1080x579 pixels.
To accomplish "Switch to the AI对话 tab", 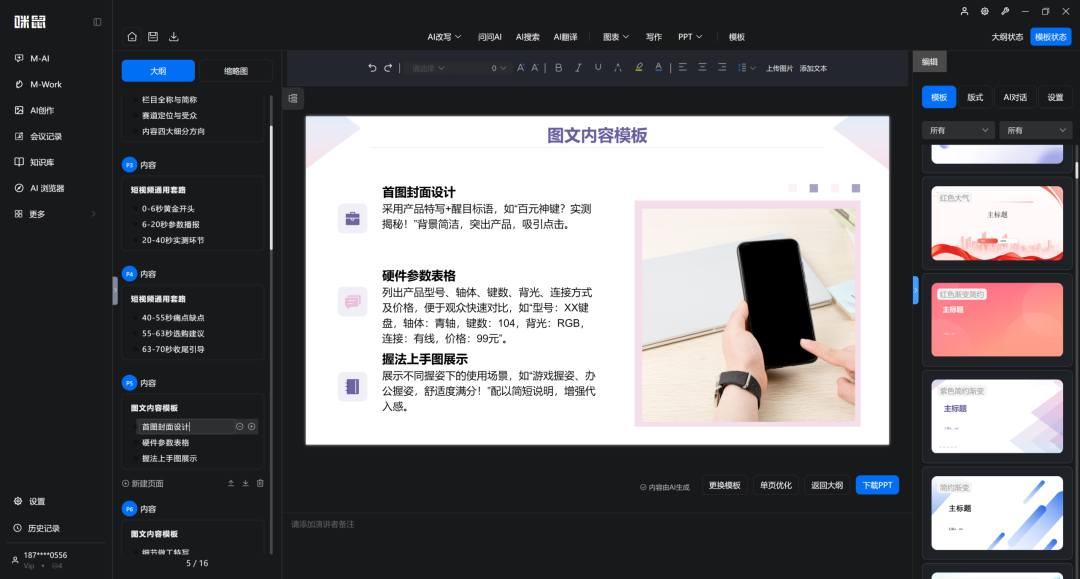I will (x=1015, y=97).
